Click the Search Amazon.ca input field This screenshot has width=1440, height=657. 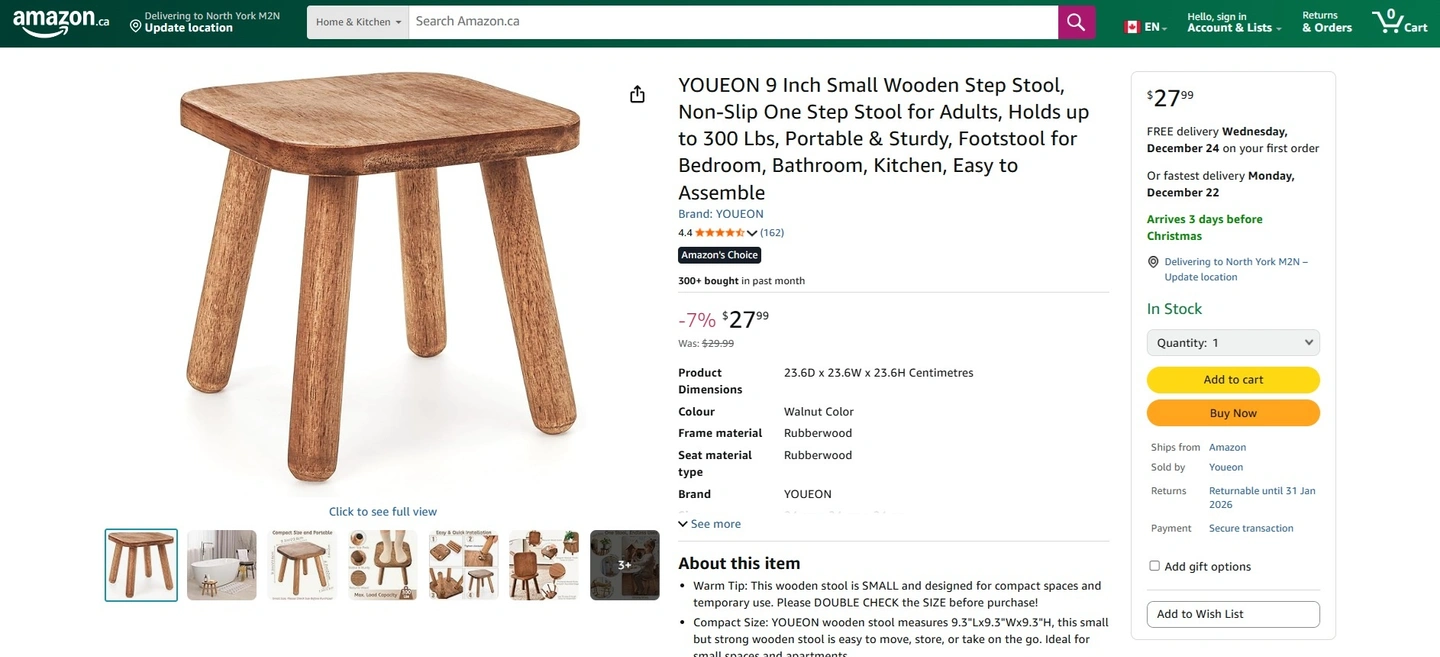pos(733,22)
